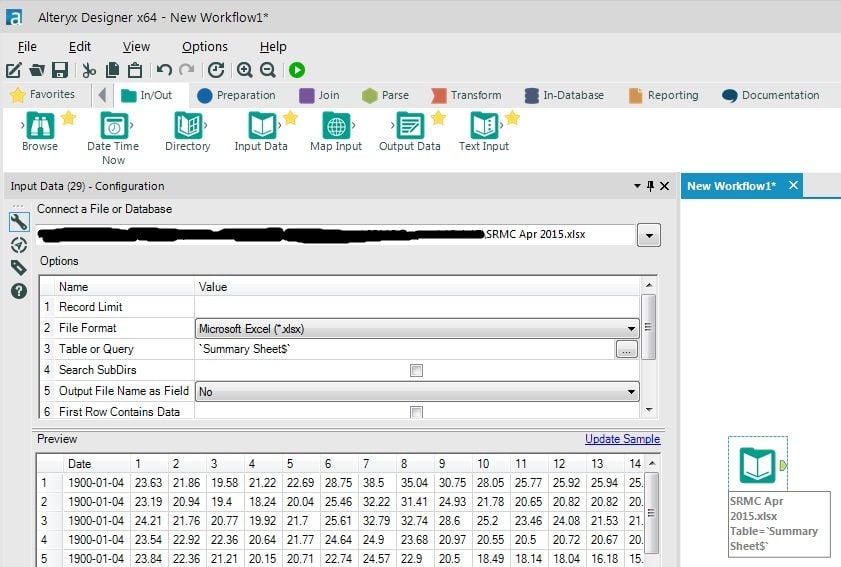Select the New Workflow1* tab
This screenshot has width=841, height=567.
coord(732,186)
